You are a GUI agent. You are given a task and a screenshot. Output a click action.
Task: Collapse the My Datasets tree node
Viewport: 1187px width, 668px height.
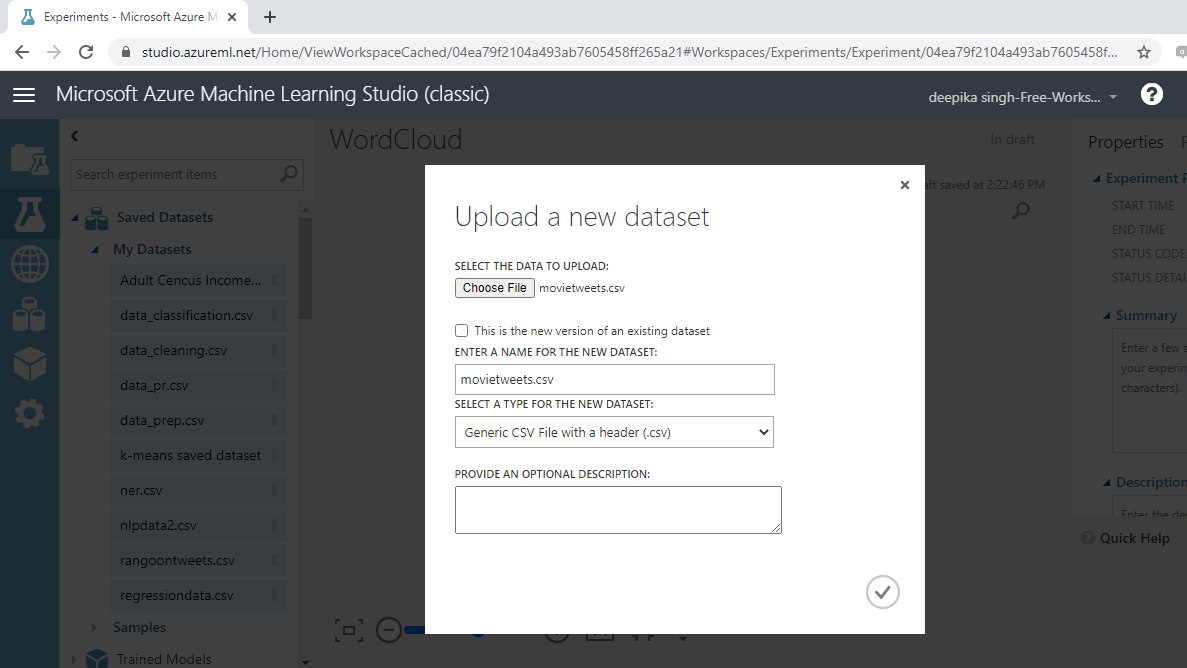tap(95, 249)
